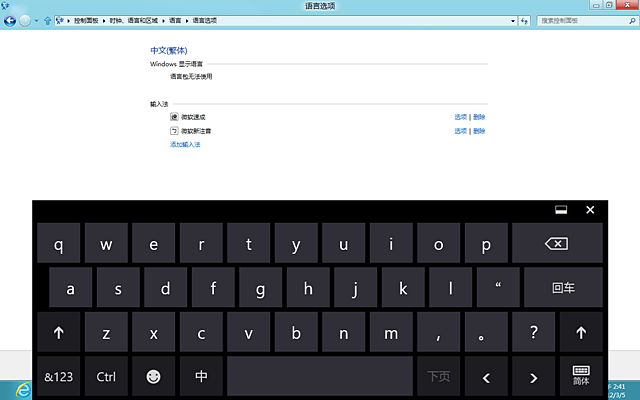Click the 搜索控制面板 search field
The width and height of the screenshot is (640, 400).
[587, 21]
